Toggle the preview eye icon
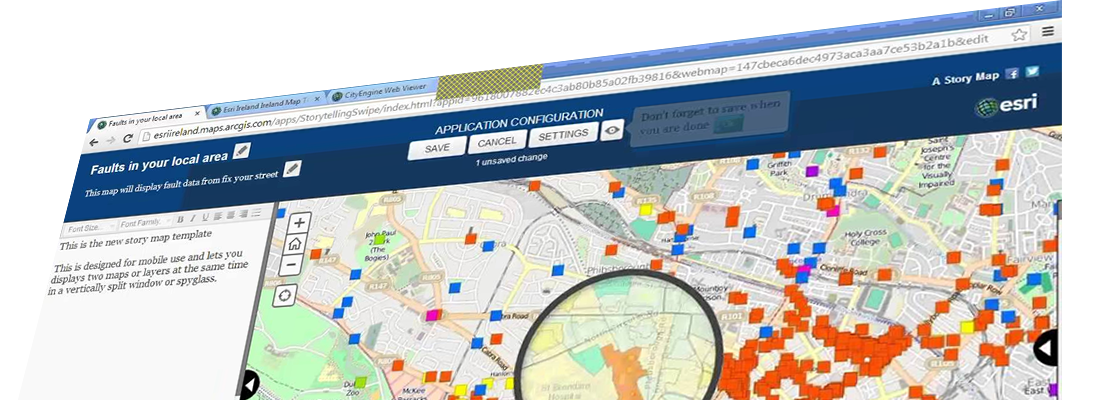 tap(612, 131)
